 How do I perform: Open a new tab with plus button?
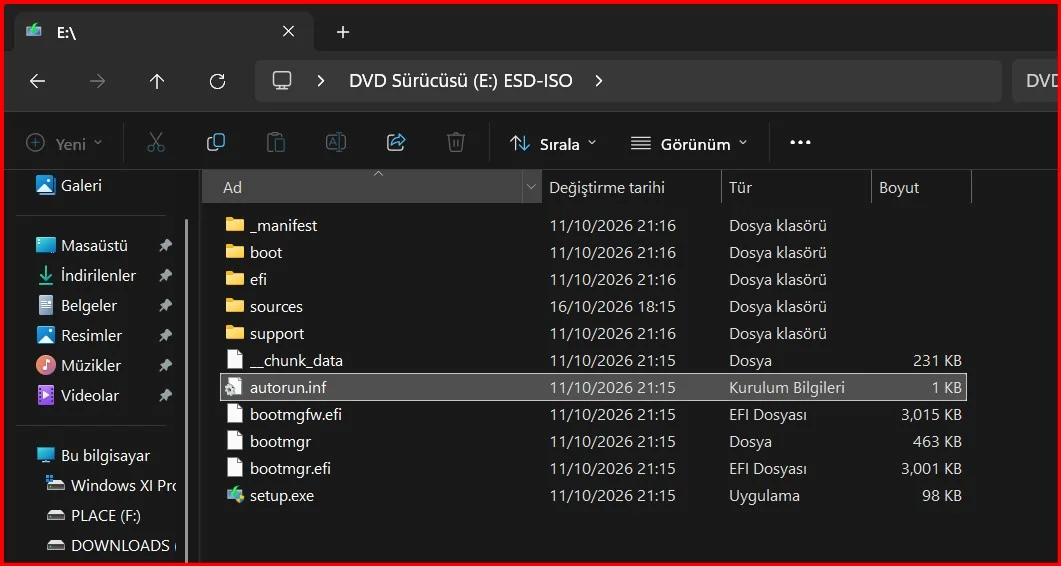coord(343,32)
